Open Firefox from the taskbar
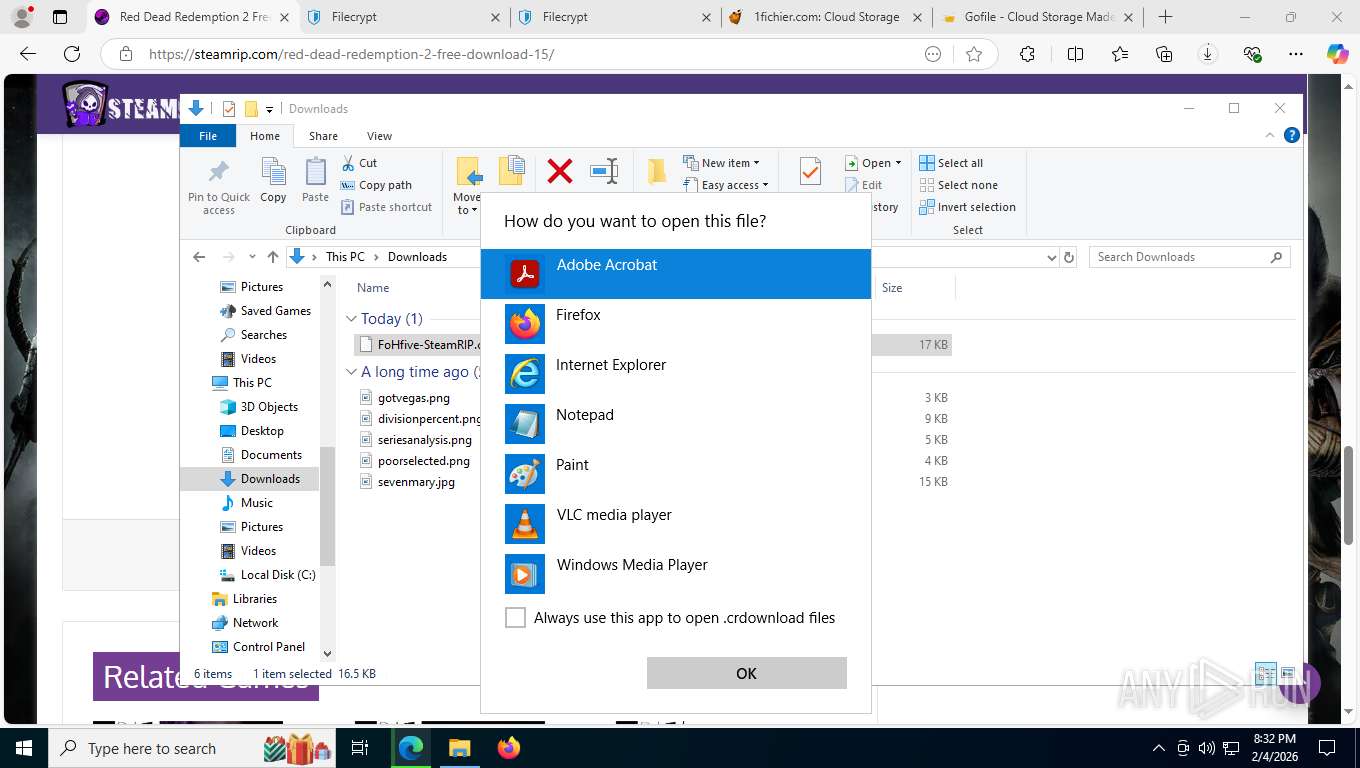Screen dimensions: 1360x768 tap(509, 748)
